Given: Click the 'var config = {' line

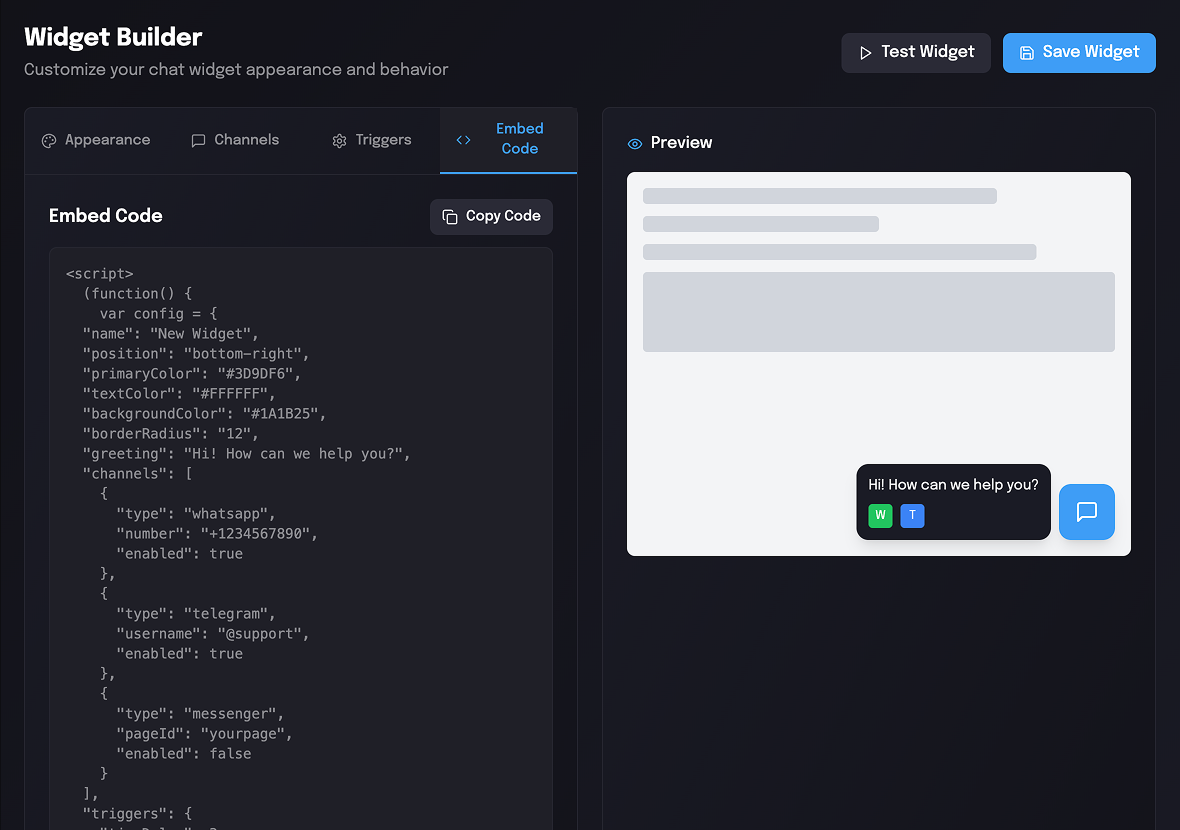Looking at the screenshot, I should (x=158, y=314).
